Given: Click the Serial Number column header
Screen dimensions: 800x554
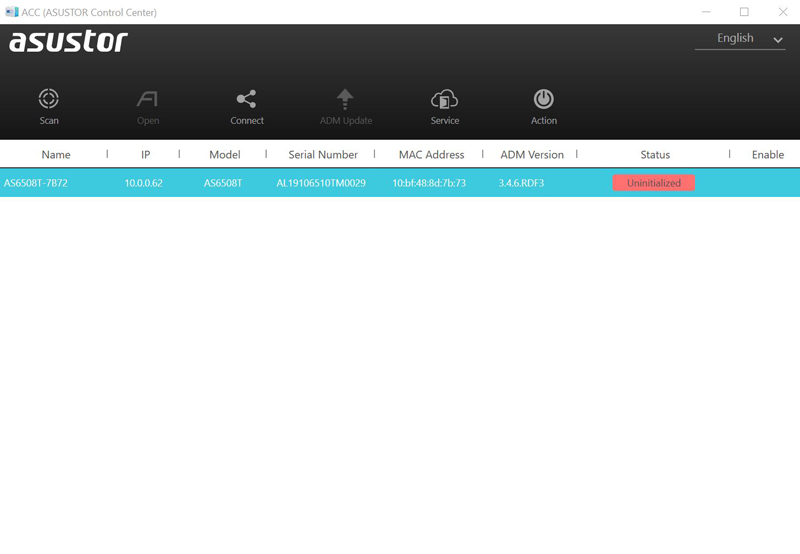Looking at the screenshot, I should 323,155.
